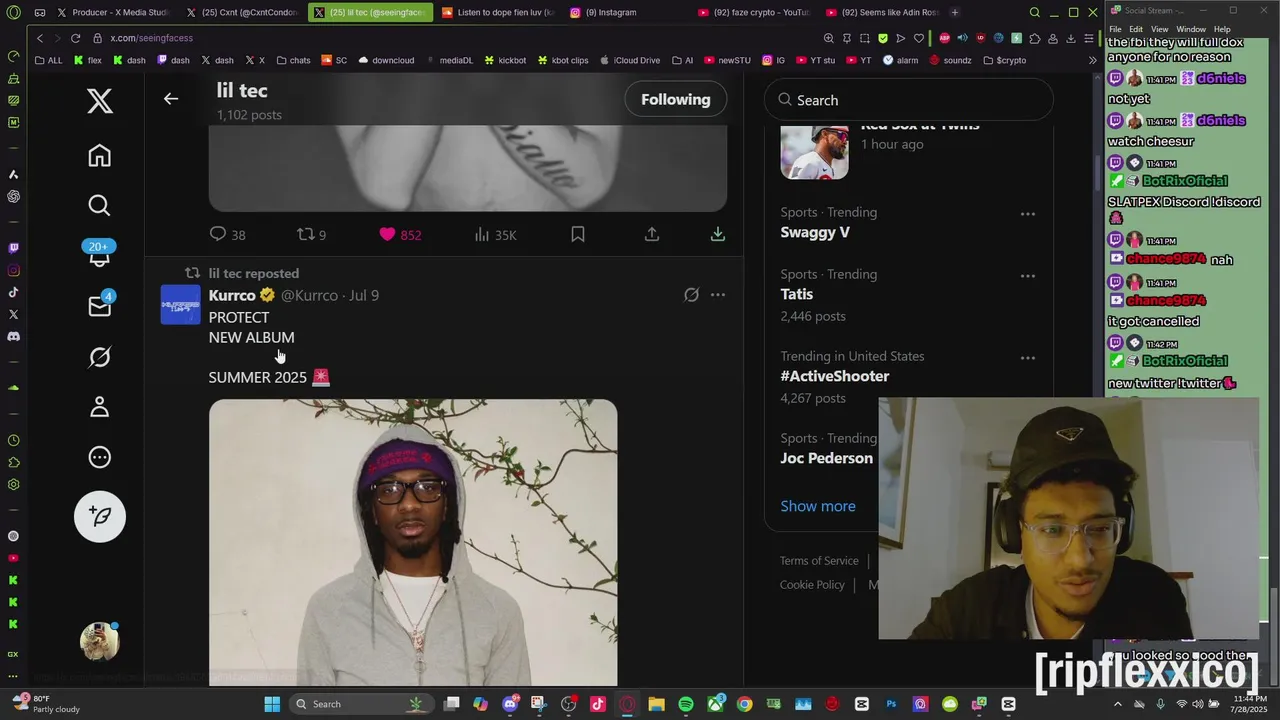Show hidden system tray icons chevron

click(1117, 704)
